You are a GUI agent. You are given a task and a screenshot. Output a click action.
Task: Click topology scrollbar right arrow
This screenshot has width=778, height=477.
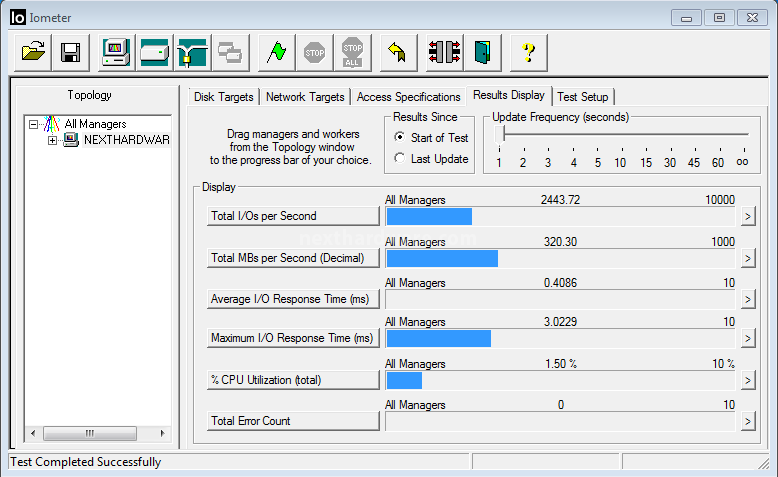click(162, 433)
